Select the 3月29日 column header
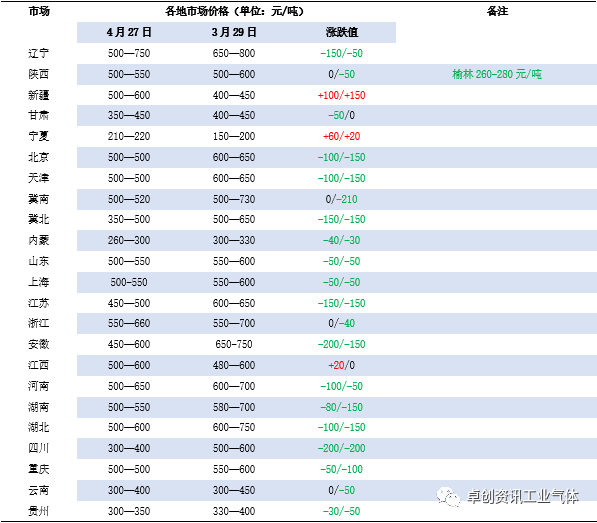Screen dimensions: 597x523 click(x=234, y=32)
